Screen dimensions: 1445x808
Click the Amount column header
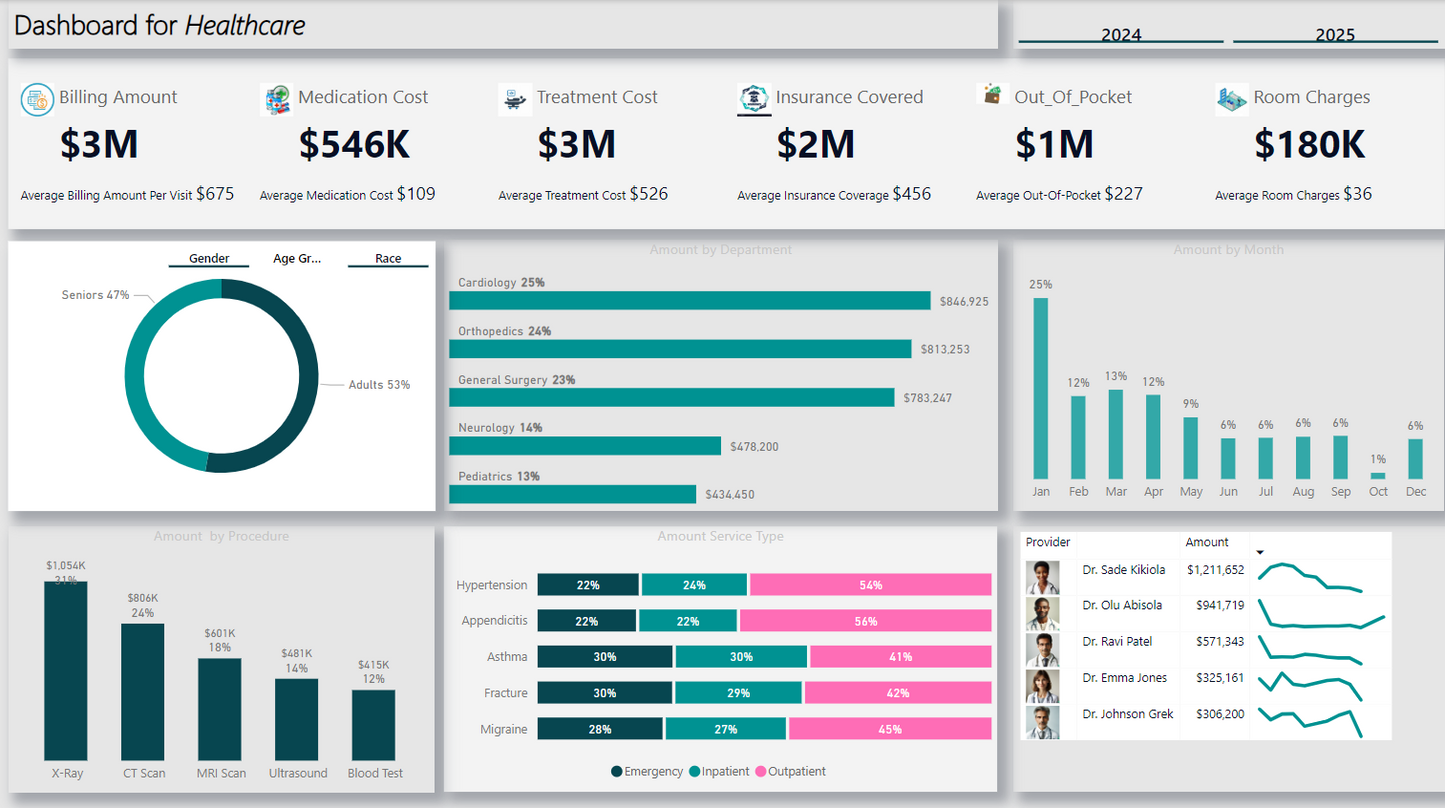(1207, 542)
